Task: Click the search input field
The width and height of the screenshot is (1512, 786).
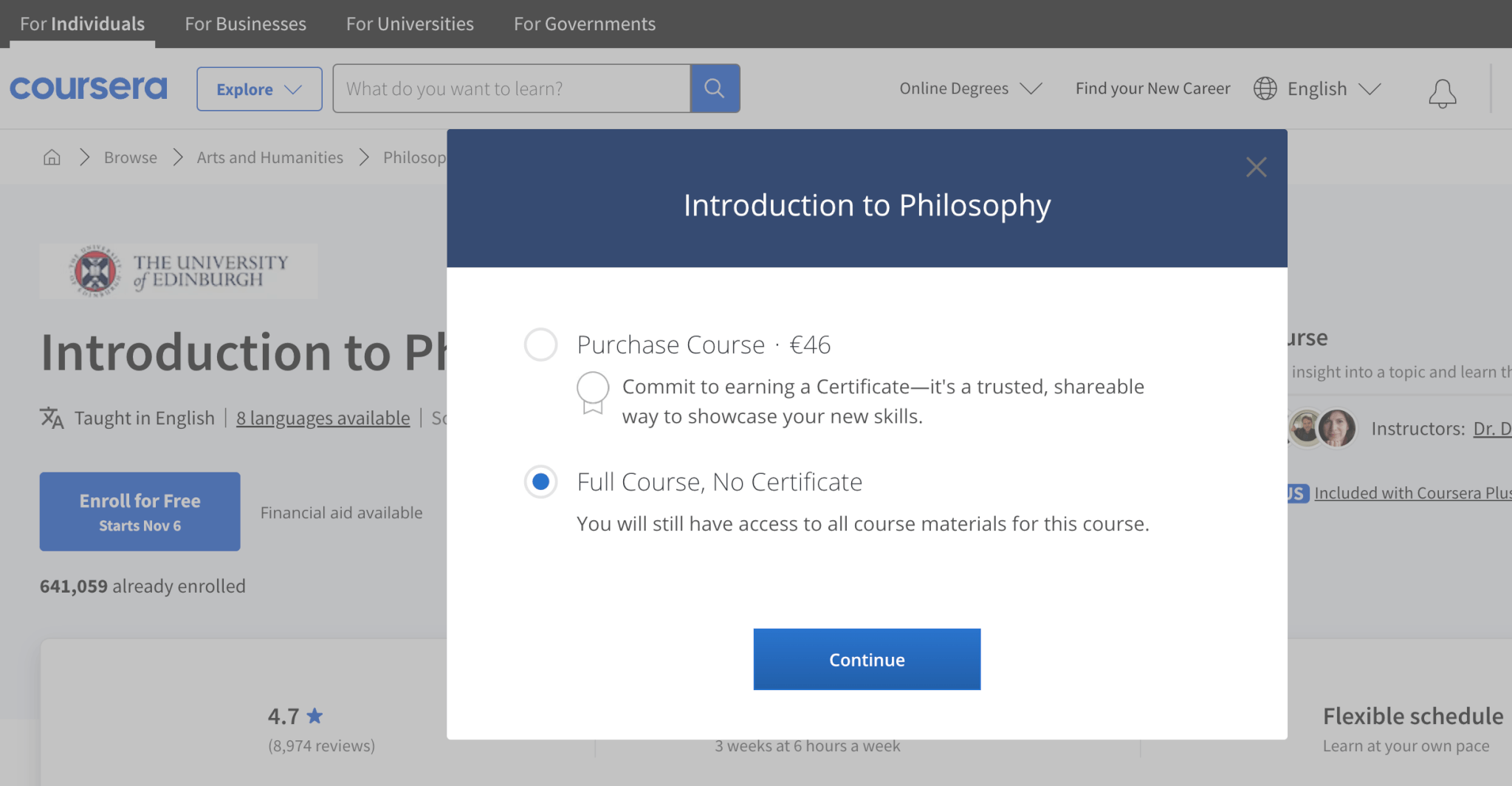Action: 511,89
